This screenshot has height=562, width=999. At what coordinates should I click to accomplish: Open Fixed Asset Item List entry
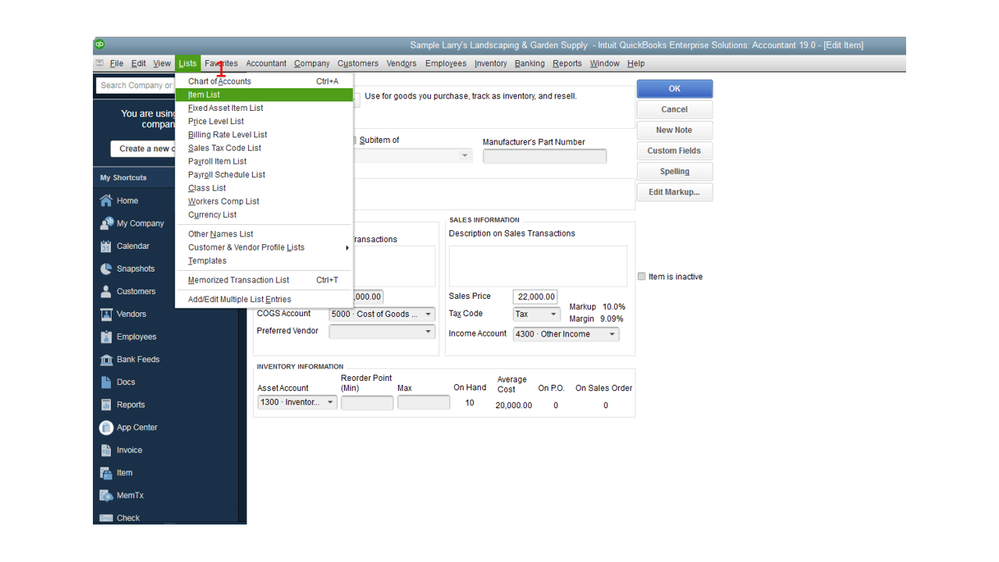tap(263, 108)
